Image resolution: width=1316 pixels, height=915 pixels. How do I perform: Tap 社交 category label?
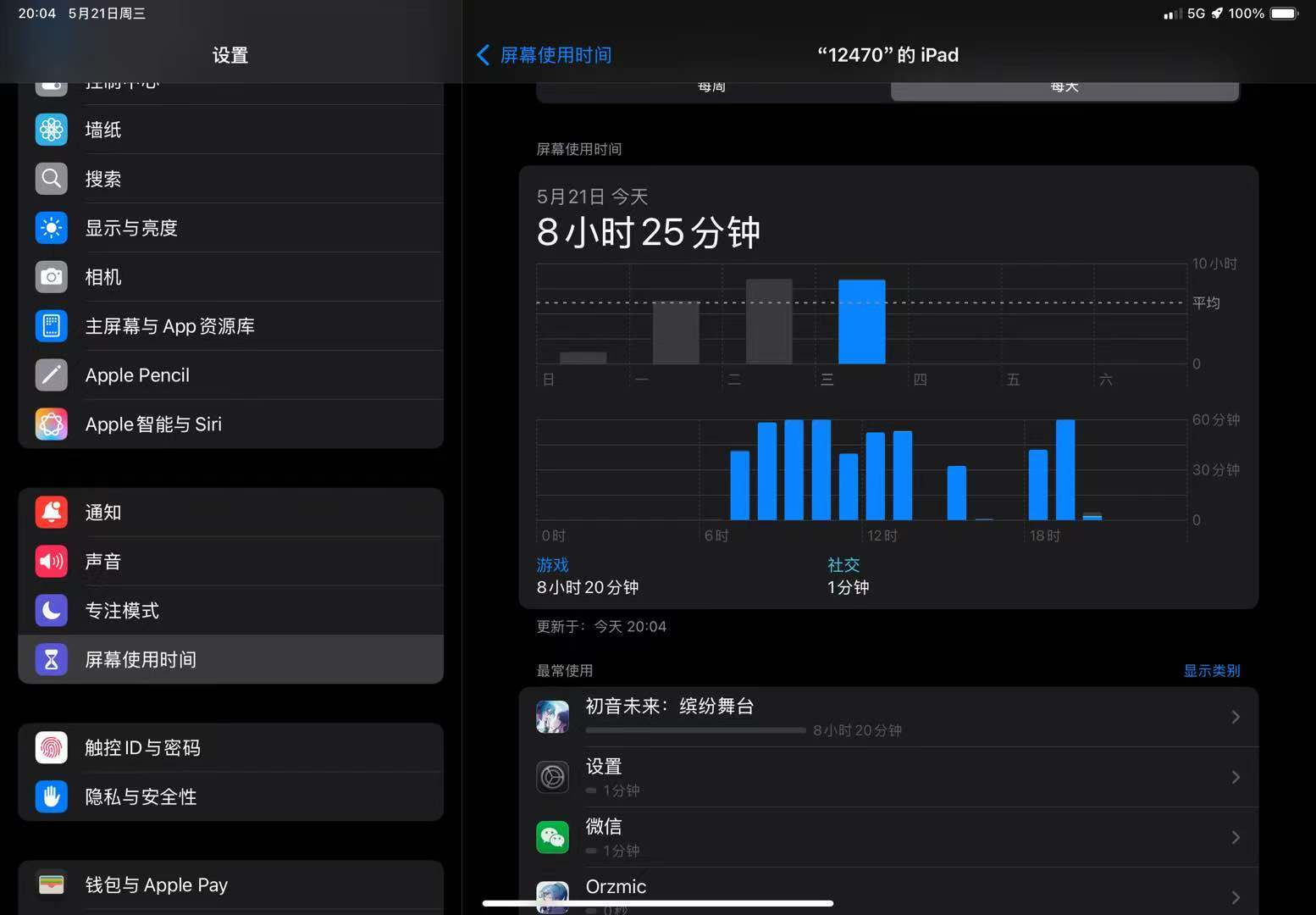843,565
